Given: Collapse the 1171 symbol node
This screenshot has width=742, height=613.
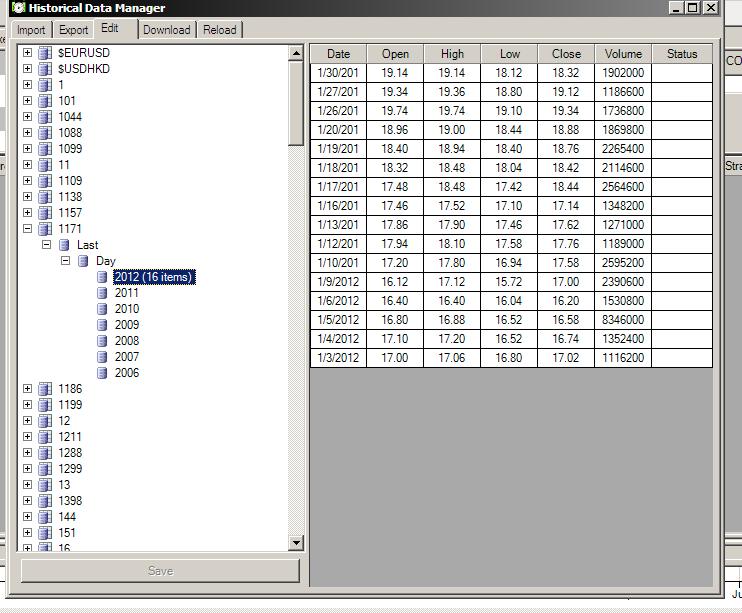Looking at the screenshot, I should coord(27,229).
